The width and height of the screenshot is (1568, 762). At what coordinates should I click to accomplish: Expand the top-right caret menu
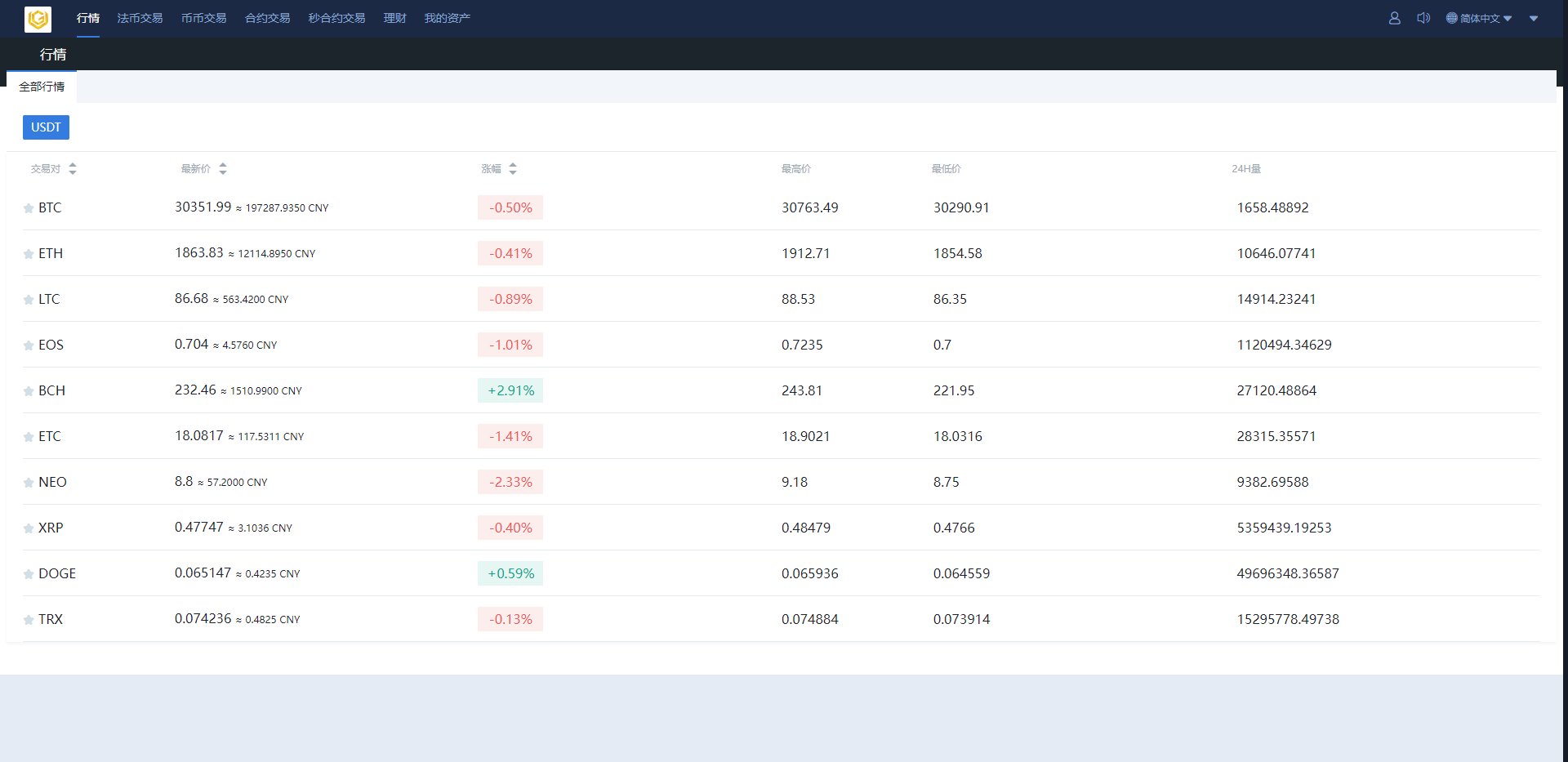coord(1534,19)
